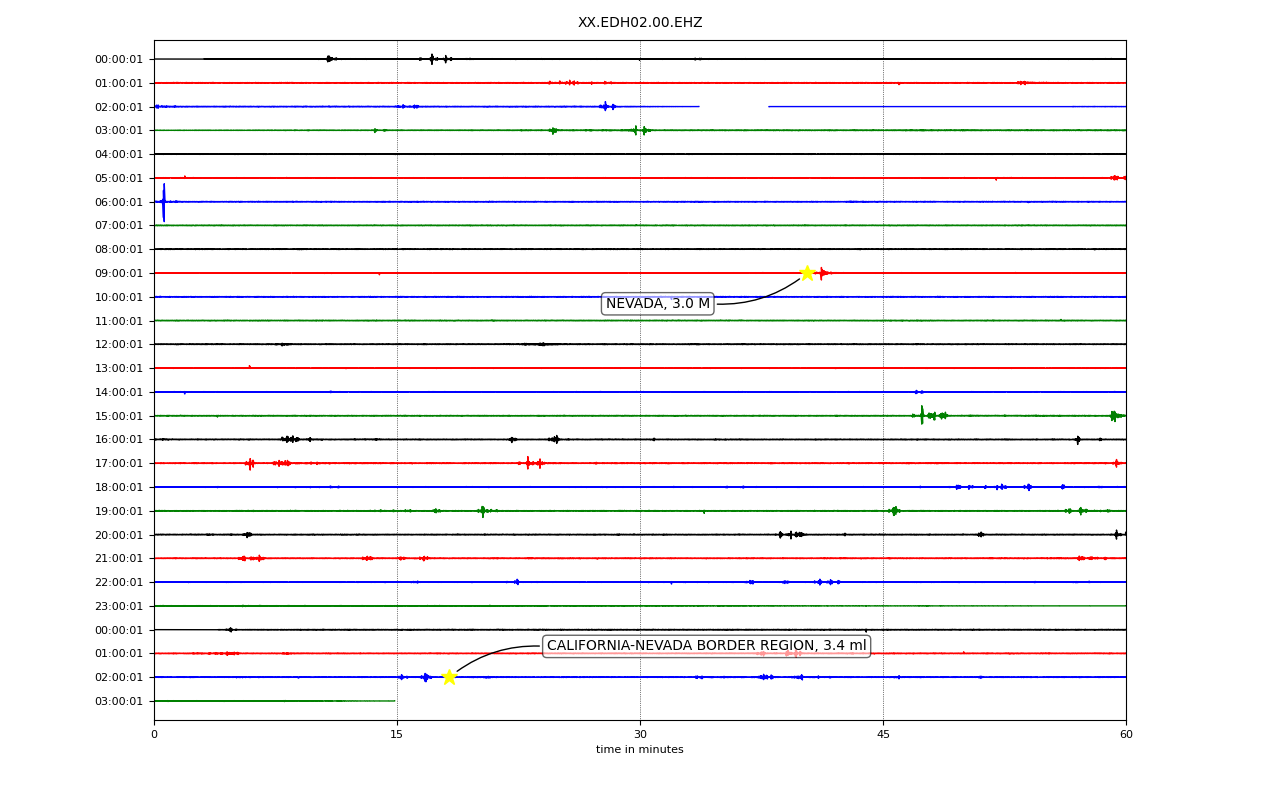The width and height of the screenshot is (1280, 800).
Task: Click the yellow star on the 02:00:01 trace
Action: [x=449, y=677]
